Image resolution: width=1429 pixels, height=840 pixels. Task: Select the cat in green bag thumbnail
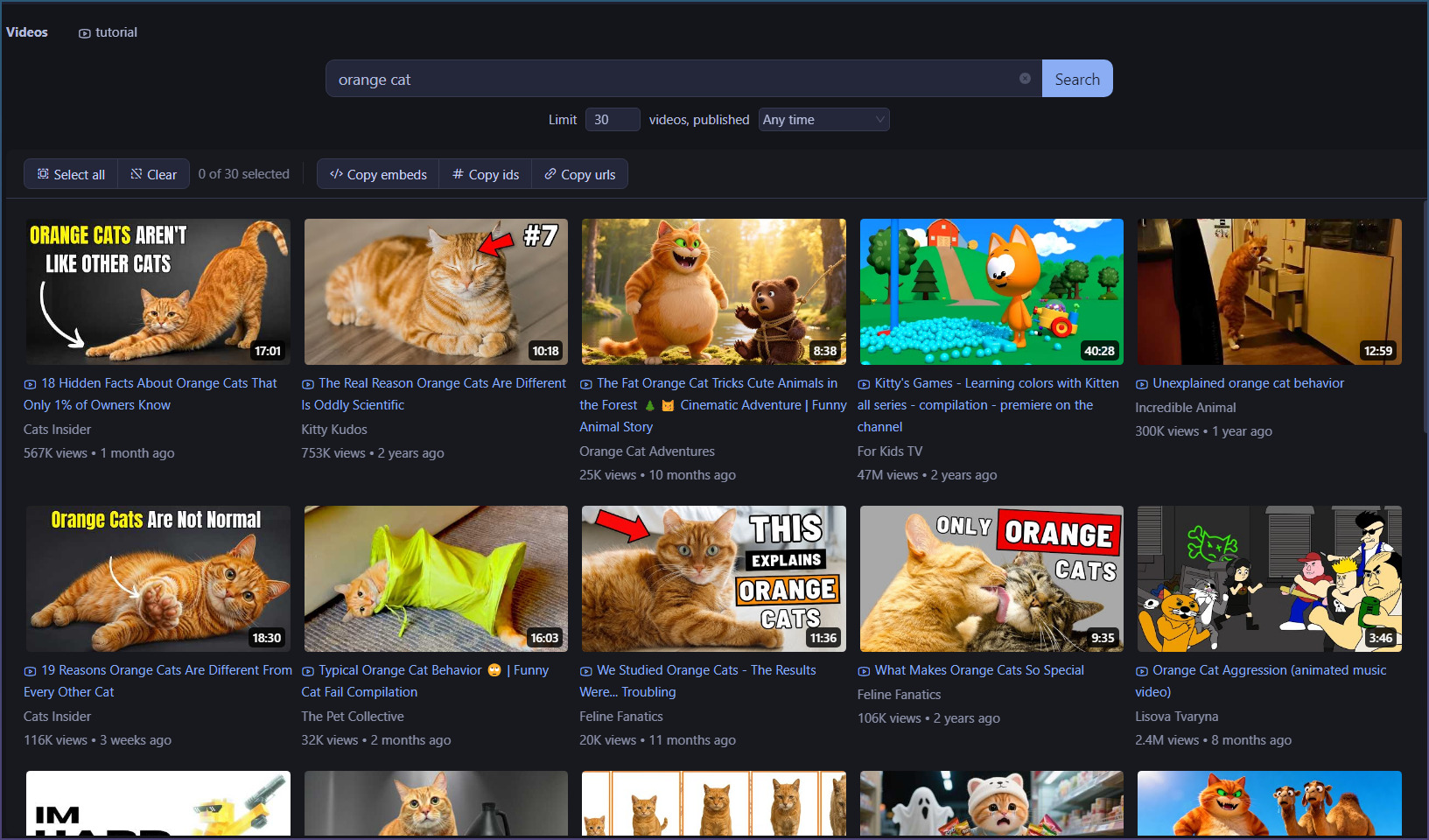coord(436,578)
